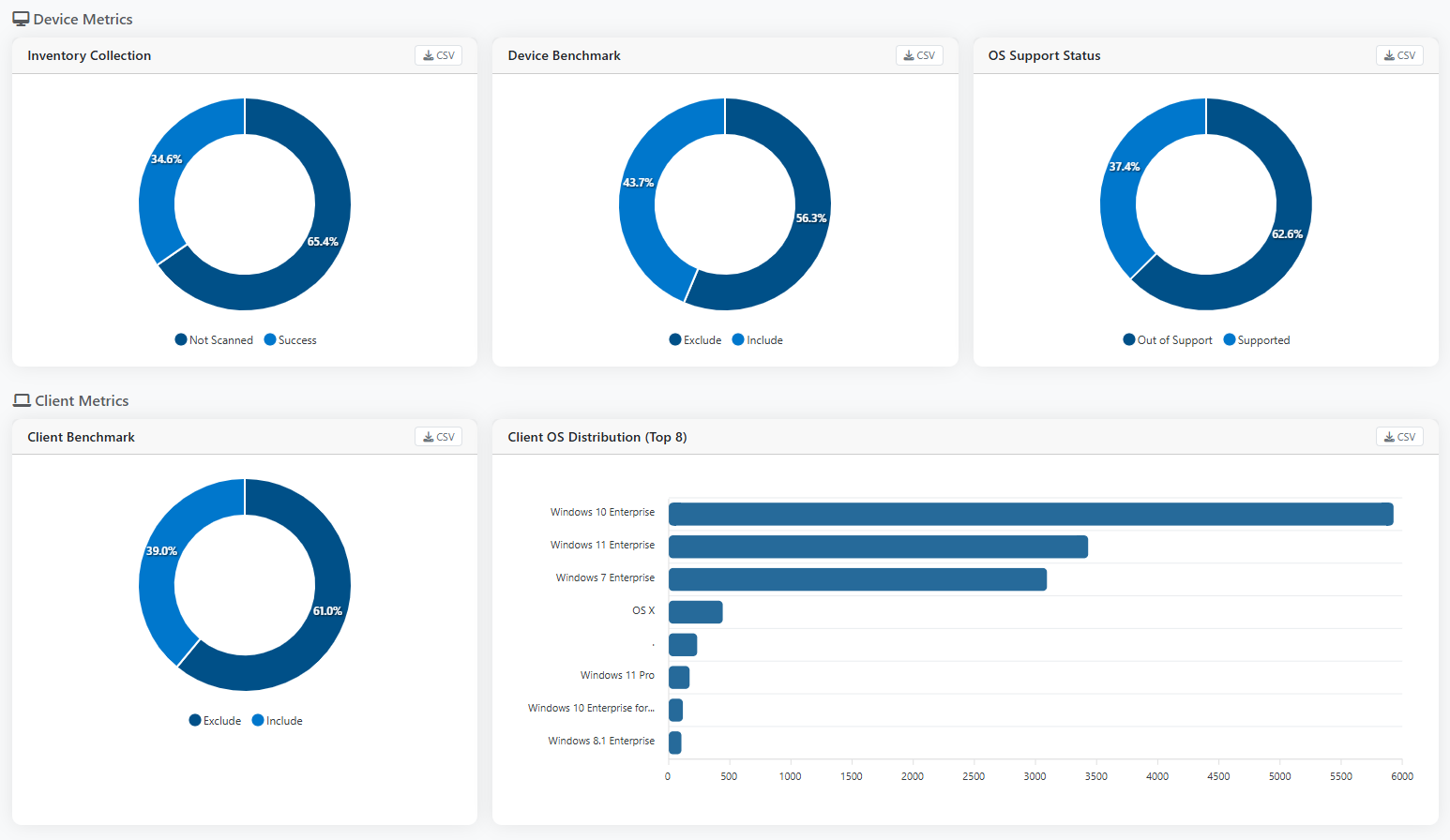The width and height of the screenshot is (1450, 840).
Task: Click the Inventory Collection panel title
Action: pyautogui.click(x=89, y=55)
